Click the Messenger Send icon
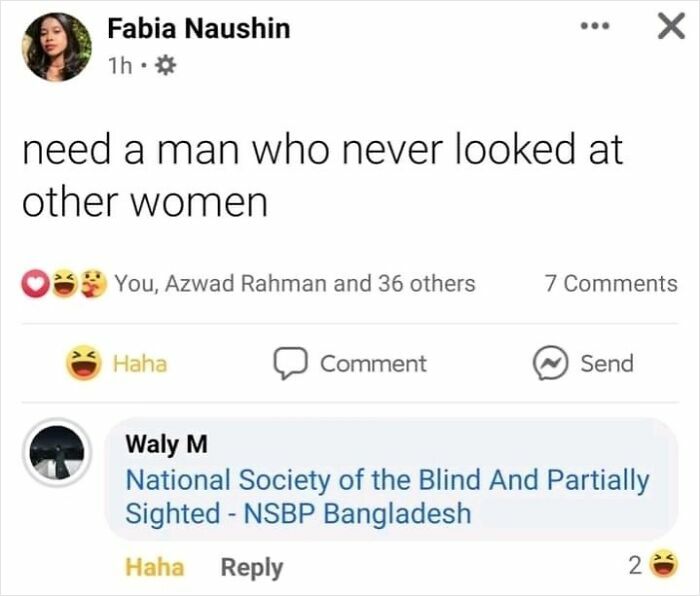This screenshot has height=596, width=700. [x=551, y=363]
